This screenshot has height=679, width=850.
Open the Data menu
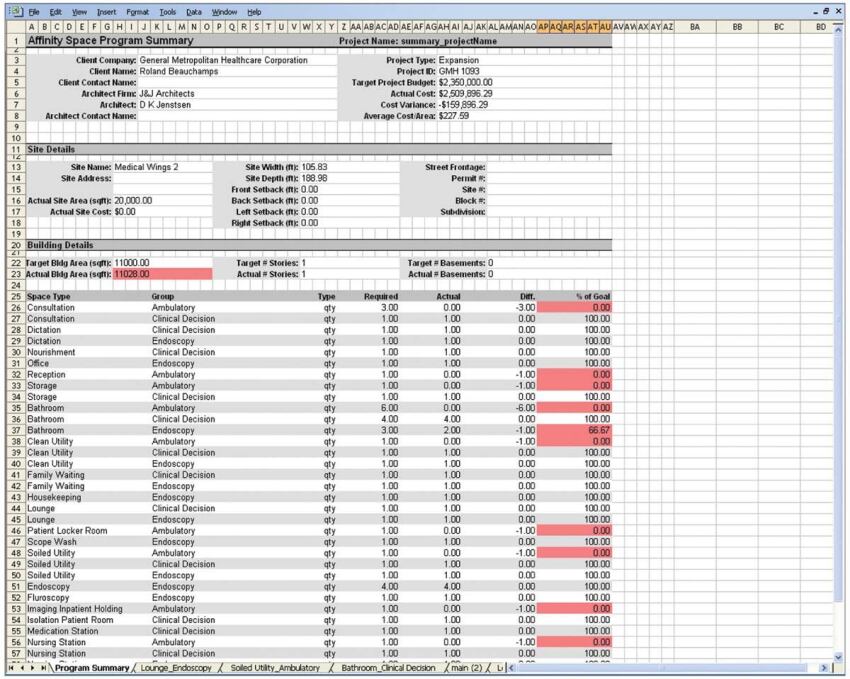point(194,12)
